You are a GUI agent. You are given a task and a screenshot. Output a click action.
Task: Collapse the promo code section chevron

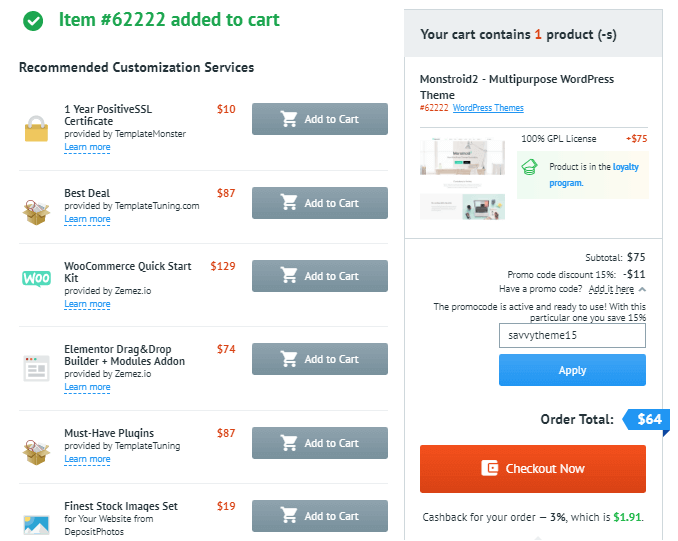[x=642, y=289]
